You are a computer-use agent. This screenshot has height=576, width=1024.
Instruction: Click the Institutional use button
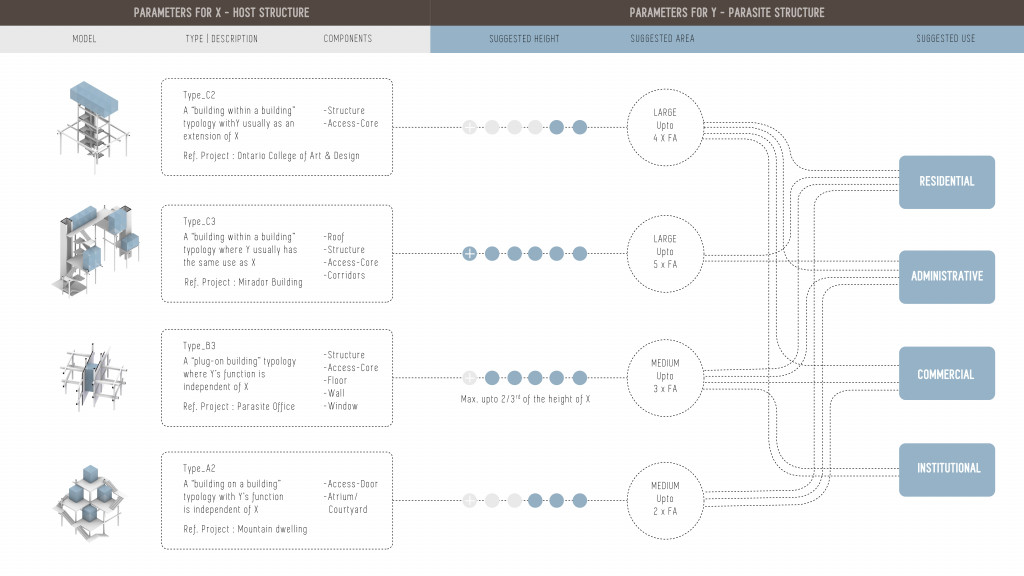[x=946, y=469]
